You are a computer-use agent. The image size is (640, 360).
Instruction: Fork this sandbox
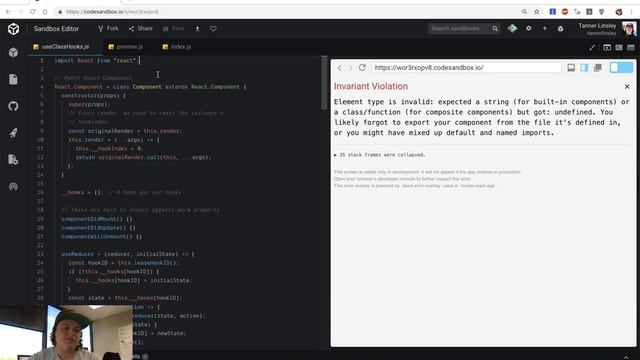point(108,29)
